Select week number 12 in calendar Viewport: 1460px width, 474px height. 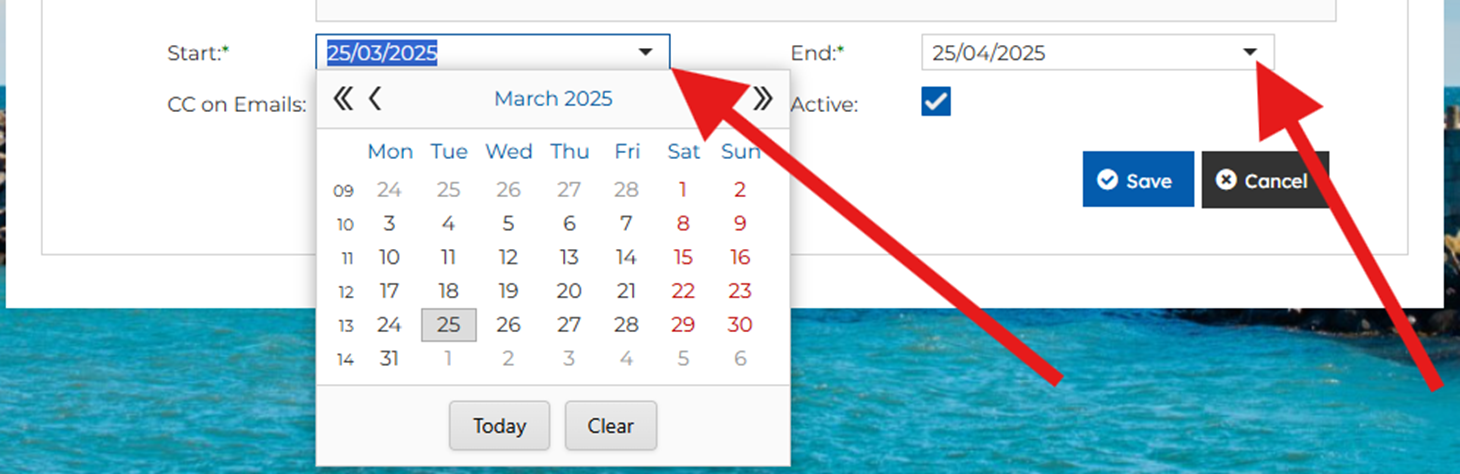346,292
